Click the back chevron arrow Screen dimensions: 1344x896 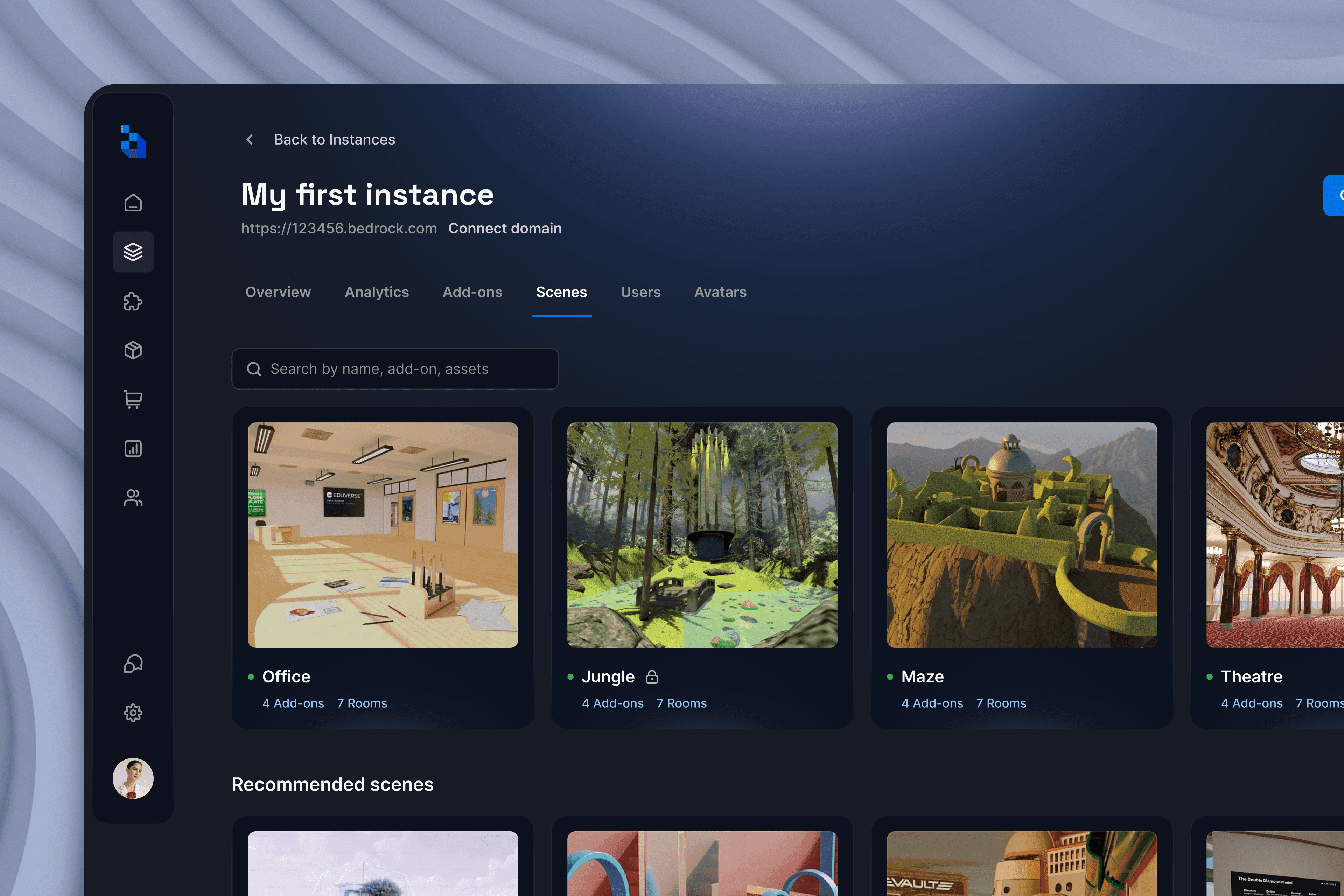pyautogui.click(x=250, y=139)
